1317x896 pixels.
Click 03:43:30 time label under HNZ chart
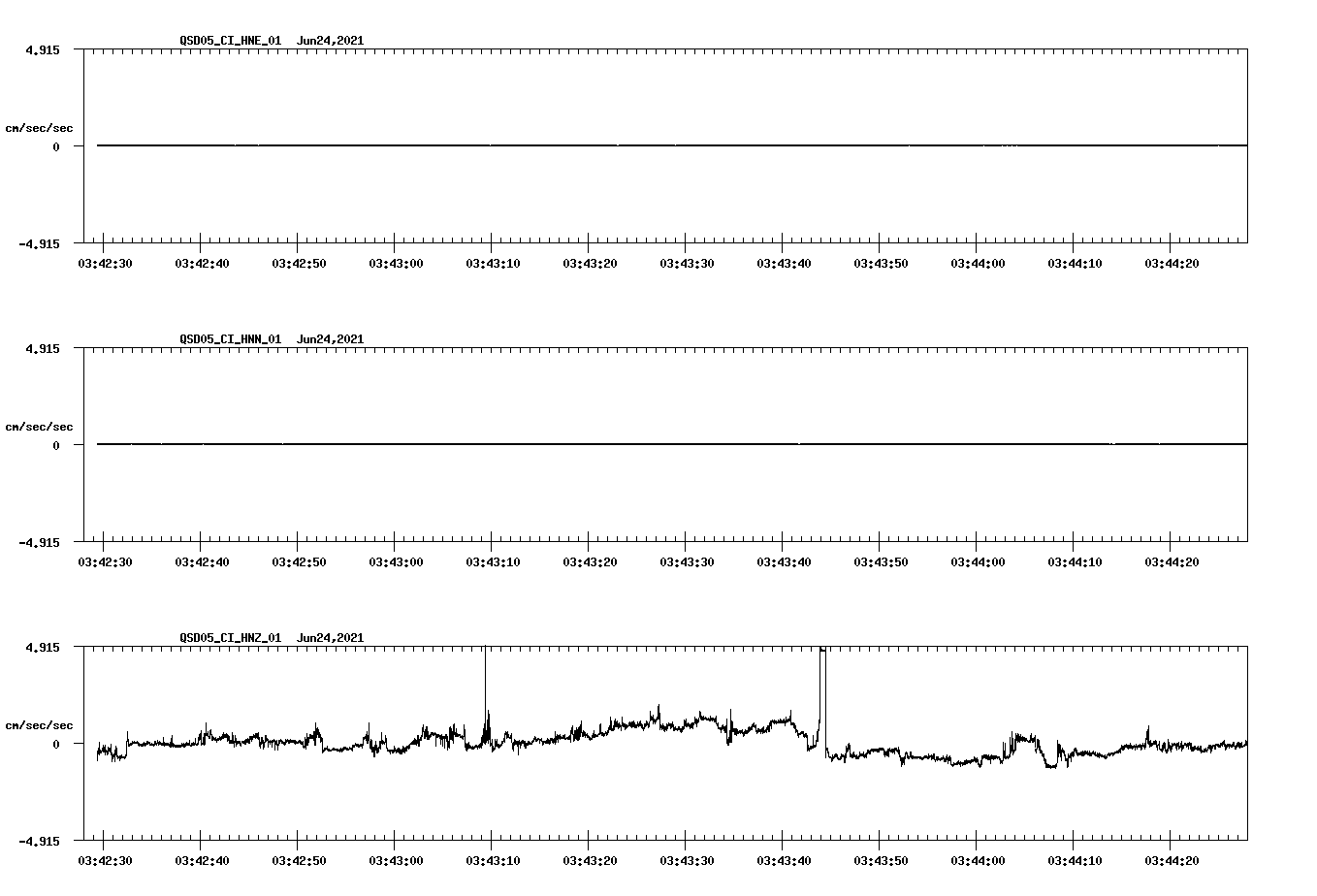pos(687,860)
